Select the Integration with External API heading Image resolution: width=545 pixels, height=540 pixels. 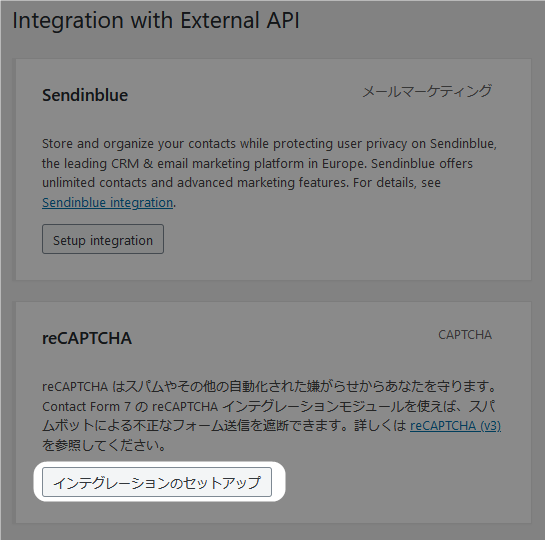[156, 20]
